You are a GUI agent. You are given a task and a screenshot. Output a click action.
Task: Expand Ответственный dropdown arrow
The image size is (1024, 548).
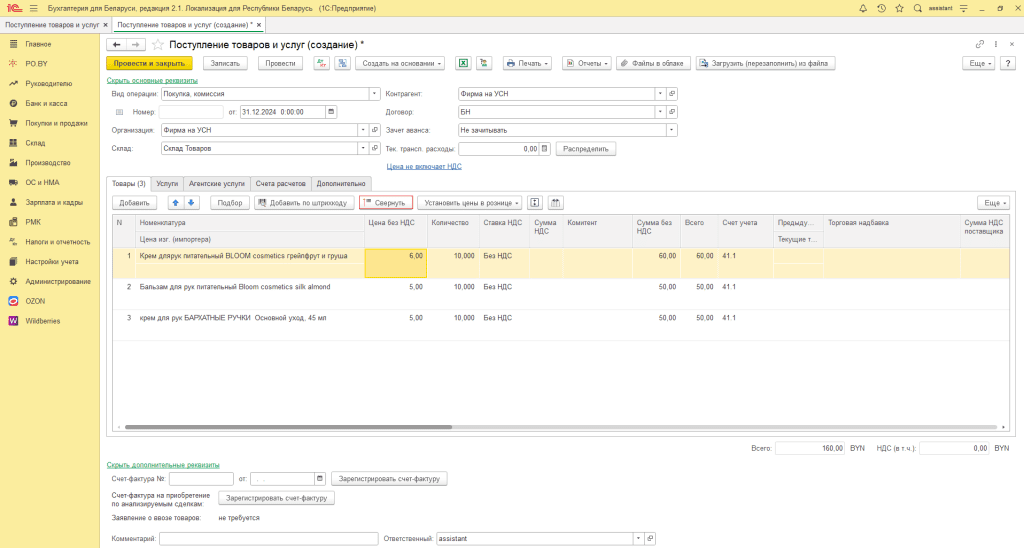pos(638,539)
